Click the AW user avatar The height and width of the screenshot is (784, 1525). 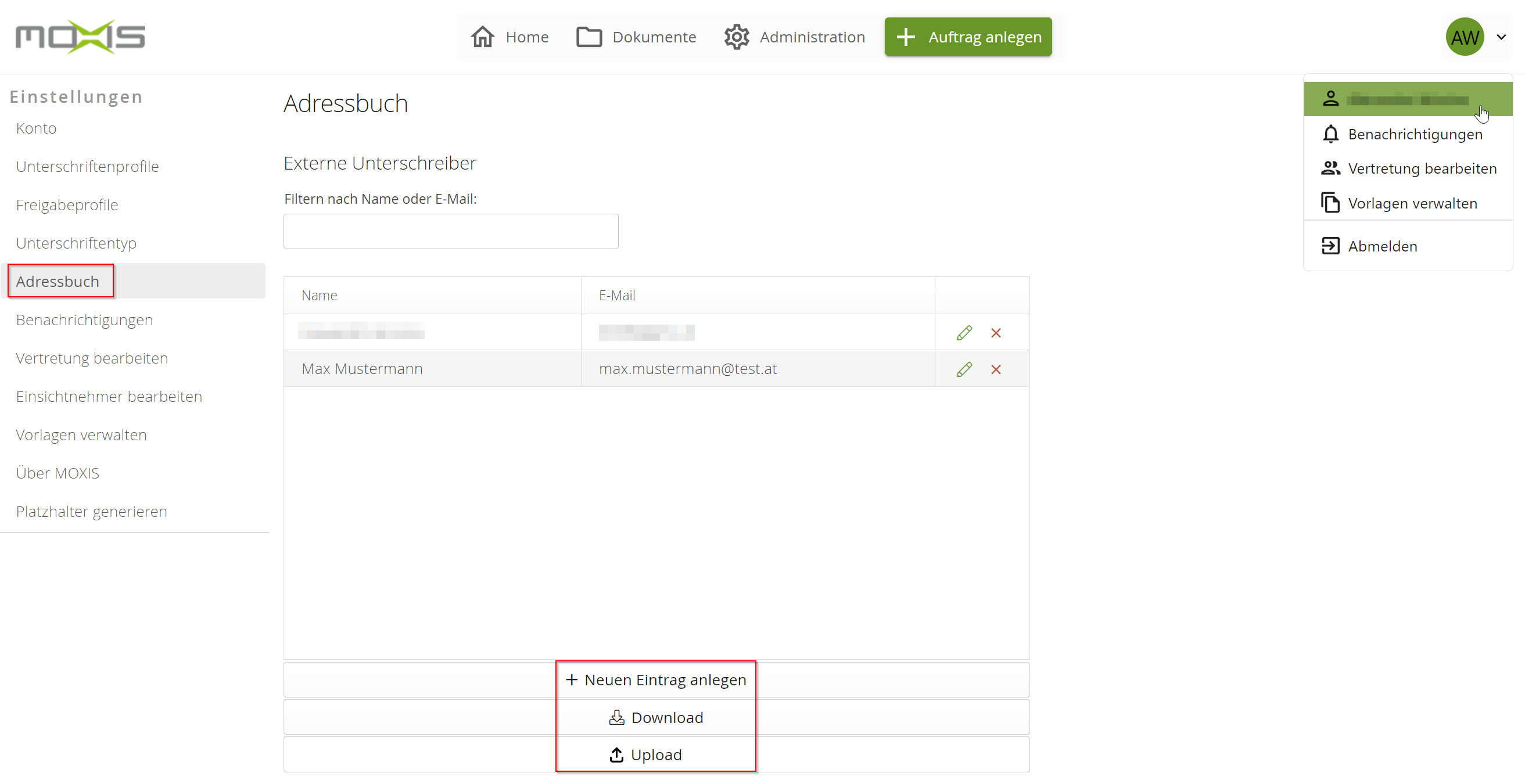pos(1464,37)
